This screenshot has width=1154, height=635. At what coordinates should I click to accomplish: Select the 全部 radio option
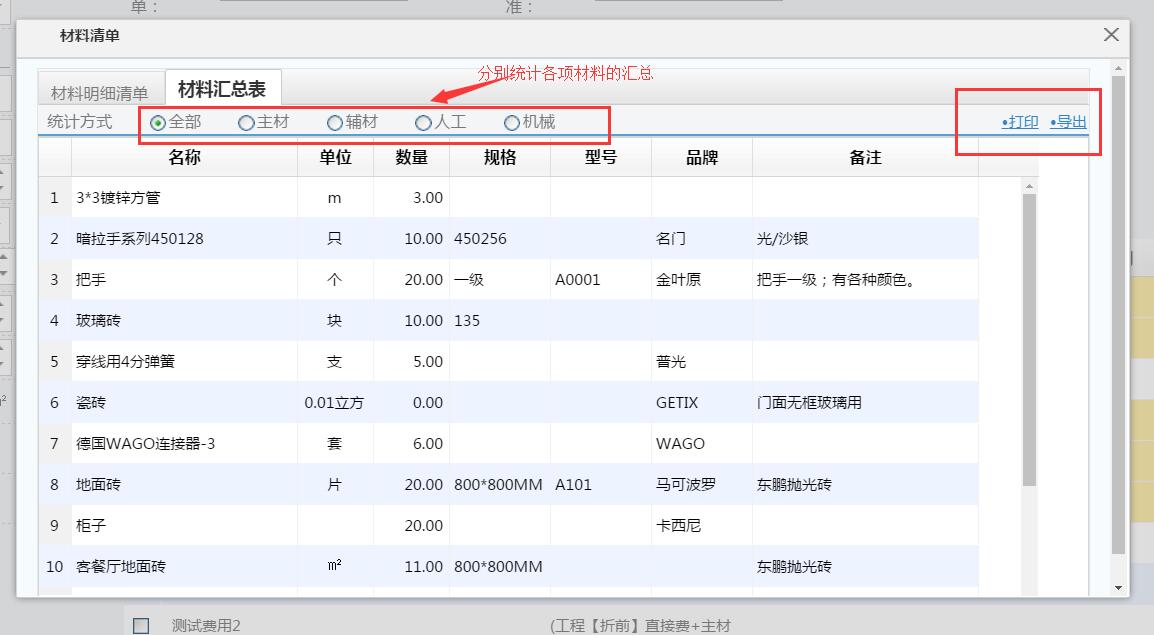(x=158, y=123)
